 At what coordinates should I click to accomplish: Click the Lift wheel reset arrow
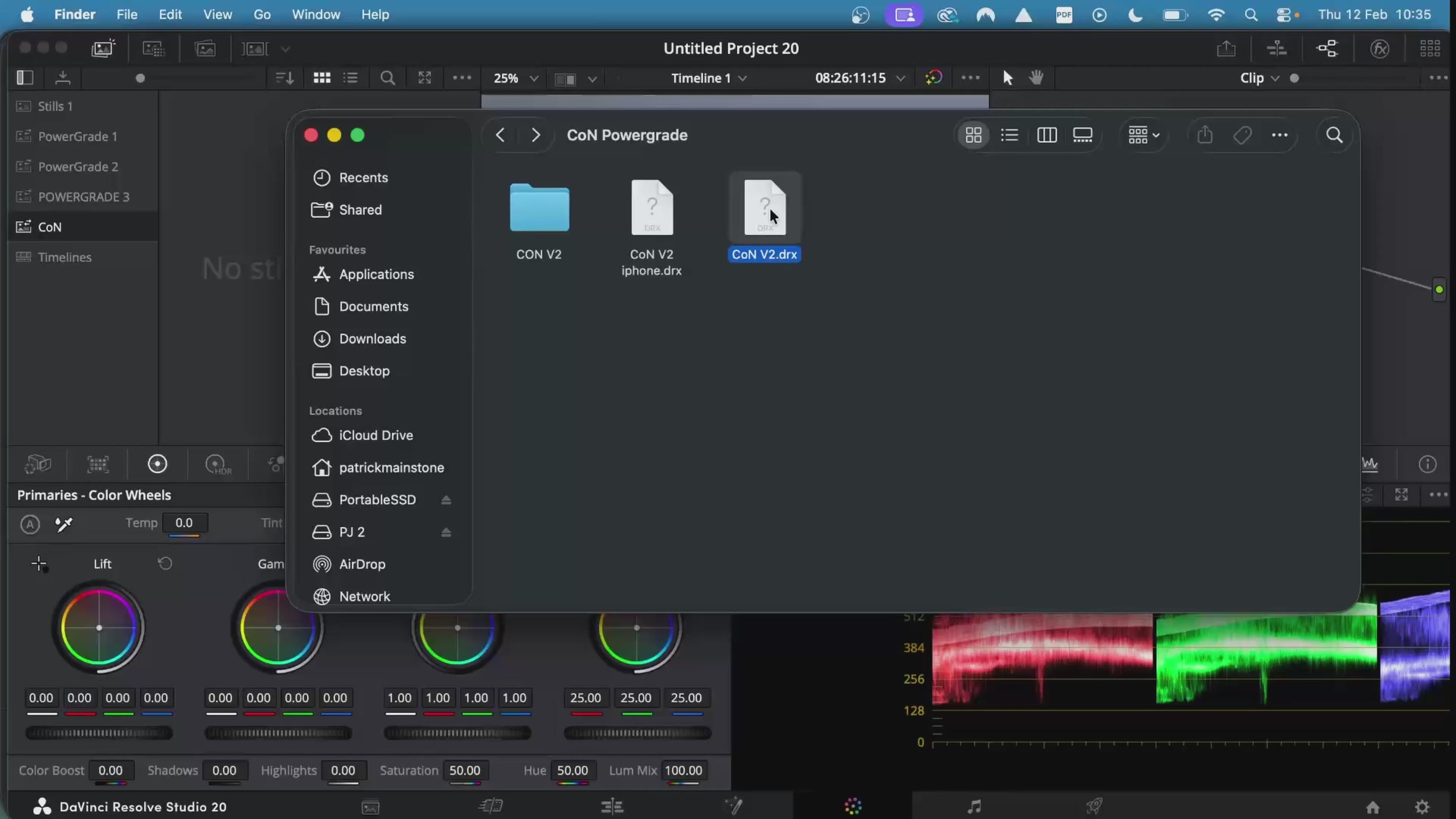point(165,563)
